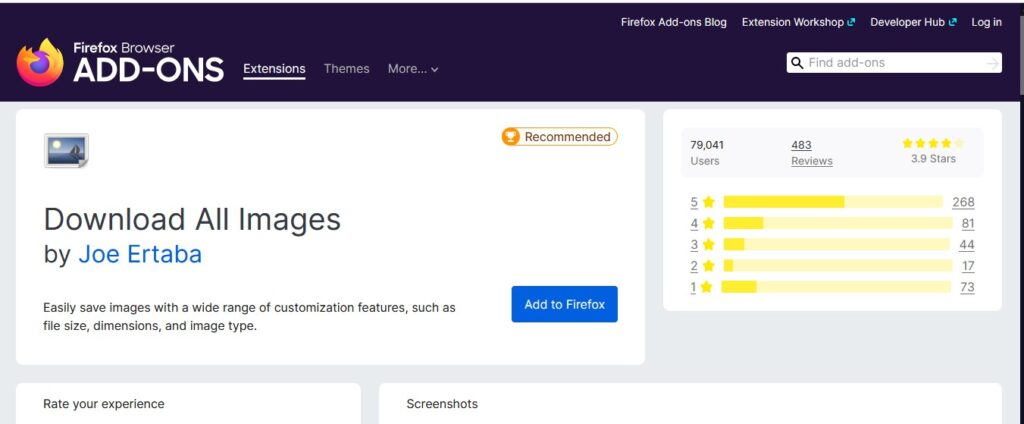Viewport: 1024px width, 424px height.
Task: Click the star icon in the 5-star row
Action: point(709,202)
